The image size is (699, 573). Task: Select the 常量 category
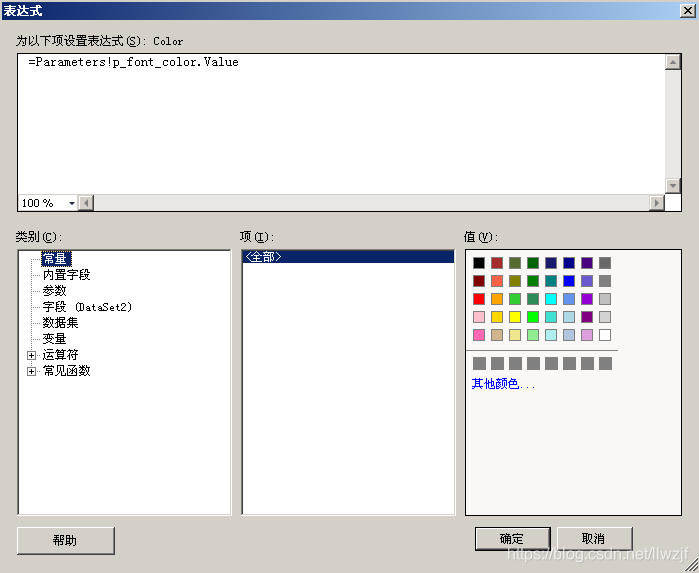point(55,259)
